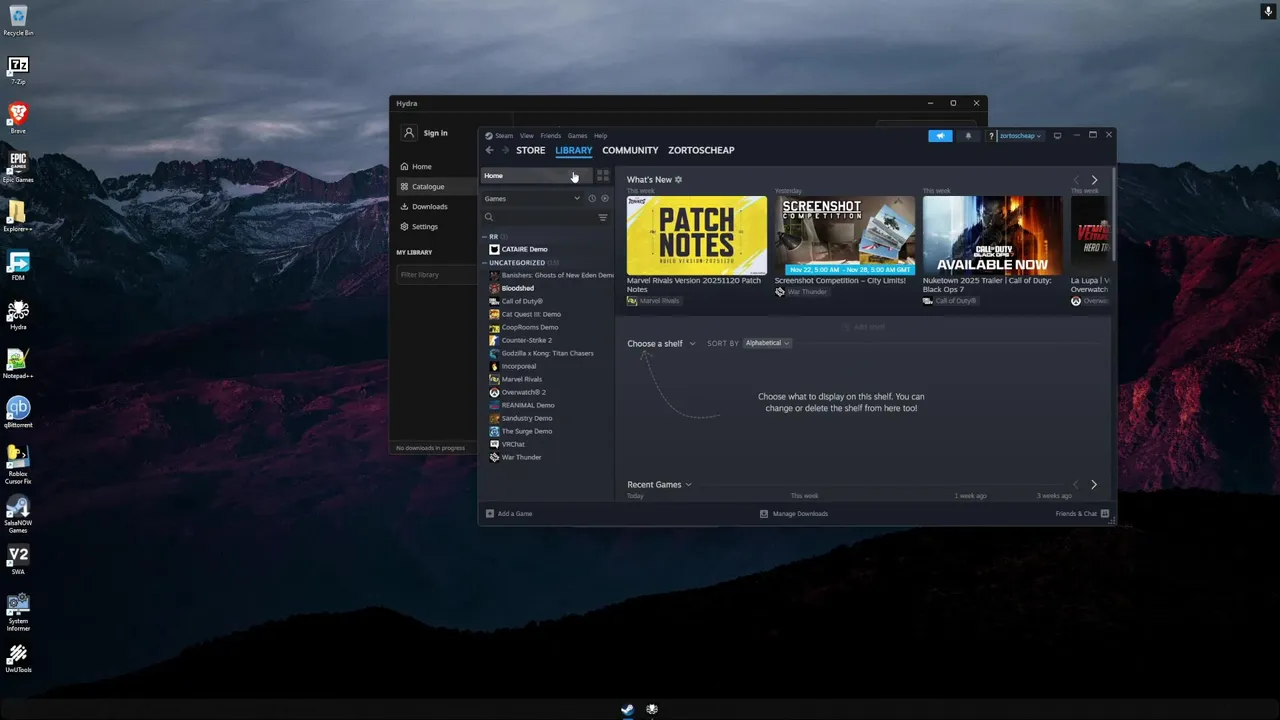Click the Steam back navigation arrow
Image resolution: width=1280 pixels, height=720 pixels.
(x=489, y=150)
